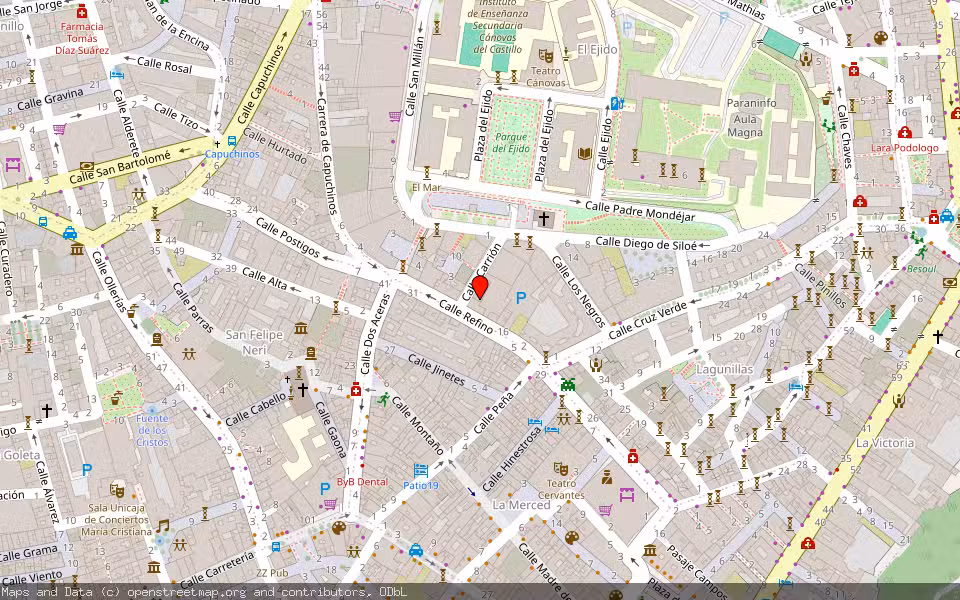Click the shopping cart icon near Teatro Cervantes
Viewport: 960px width, 600px height.
[603, 510]
